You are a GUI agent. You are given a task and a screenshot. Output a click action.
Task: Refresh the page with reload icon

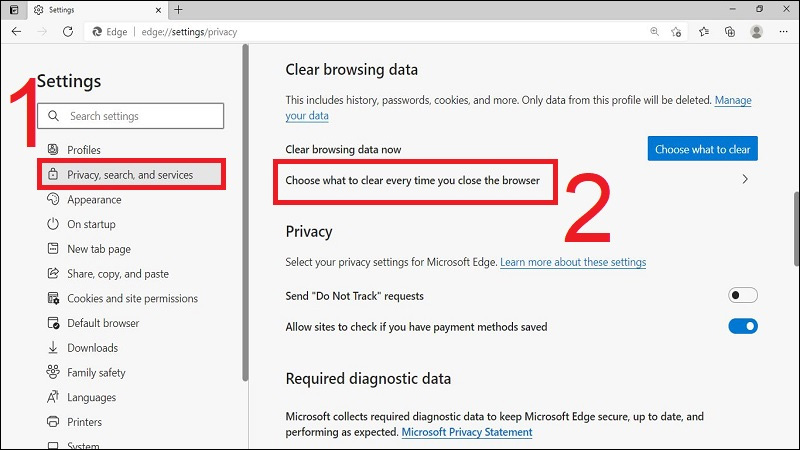[x=68, y=31]
